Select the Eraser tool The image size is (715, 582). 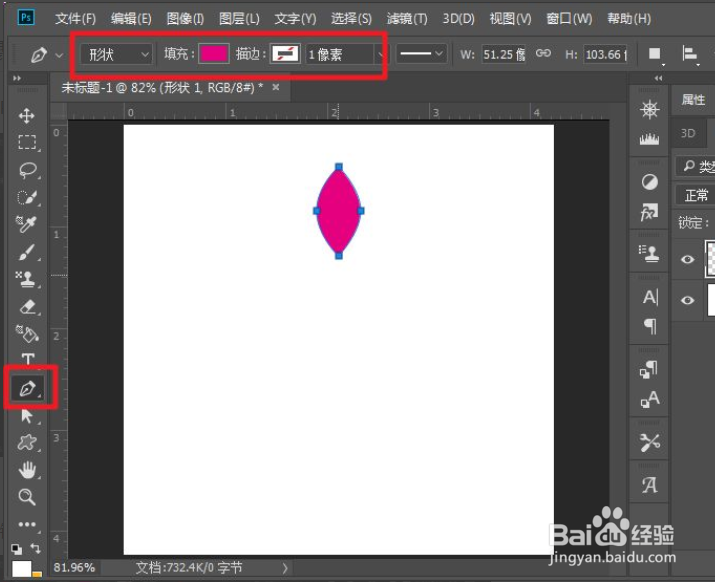[x=28, y=307]
